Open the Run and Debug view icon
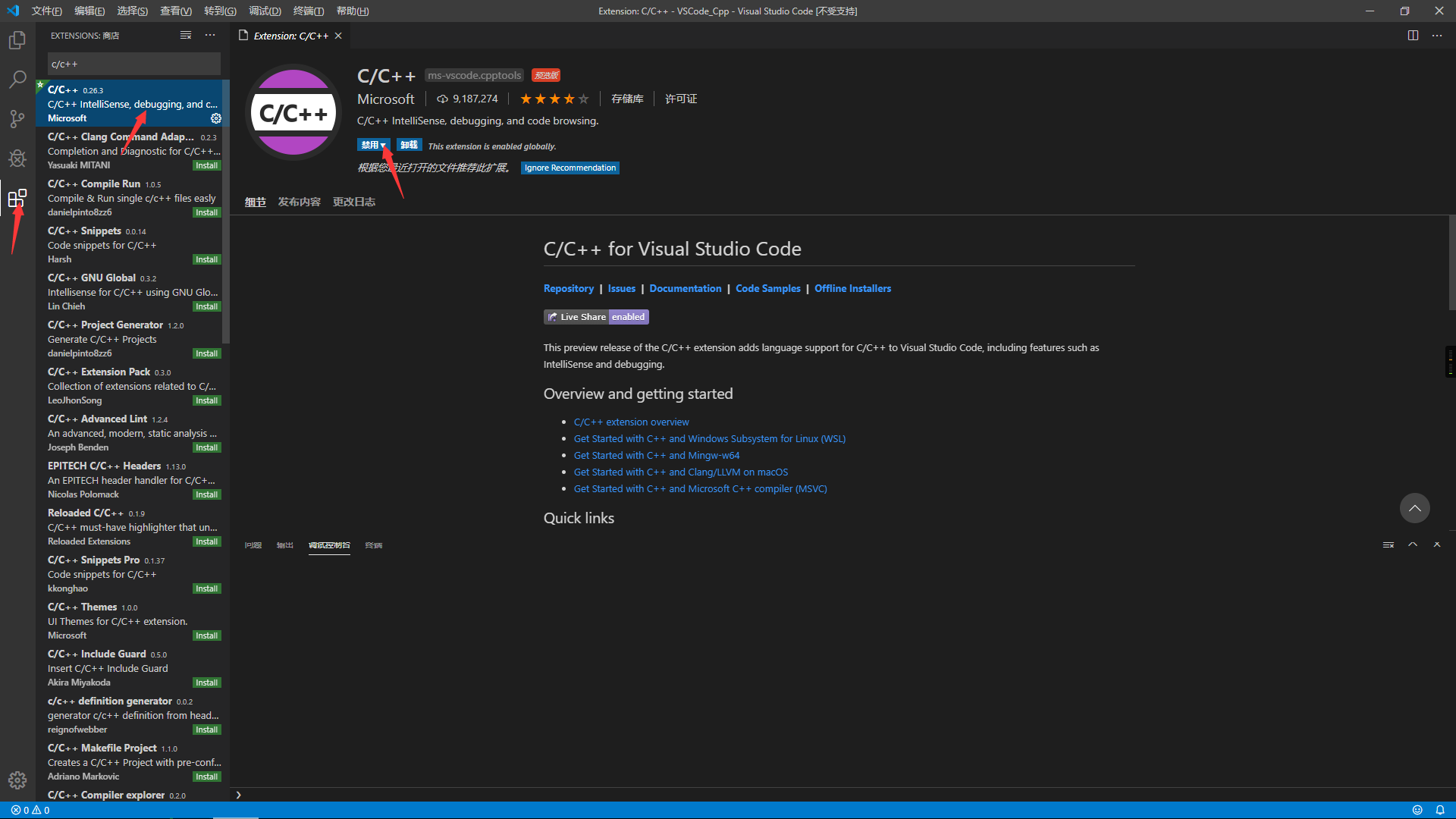 coord(17,158)
